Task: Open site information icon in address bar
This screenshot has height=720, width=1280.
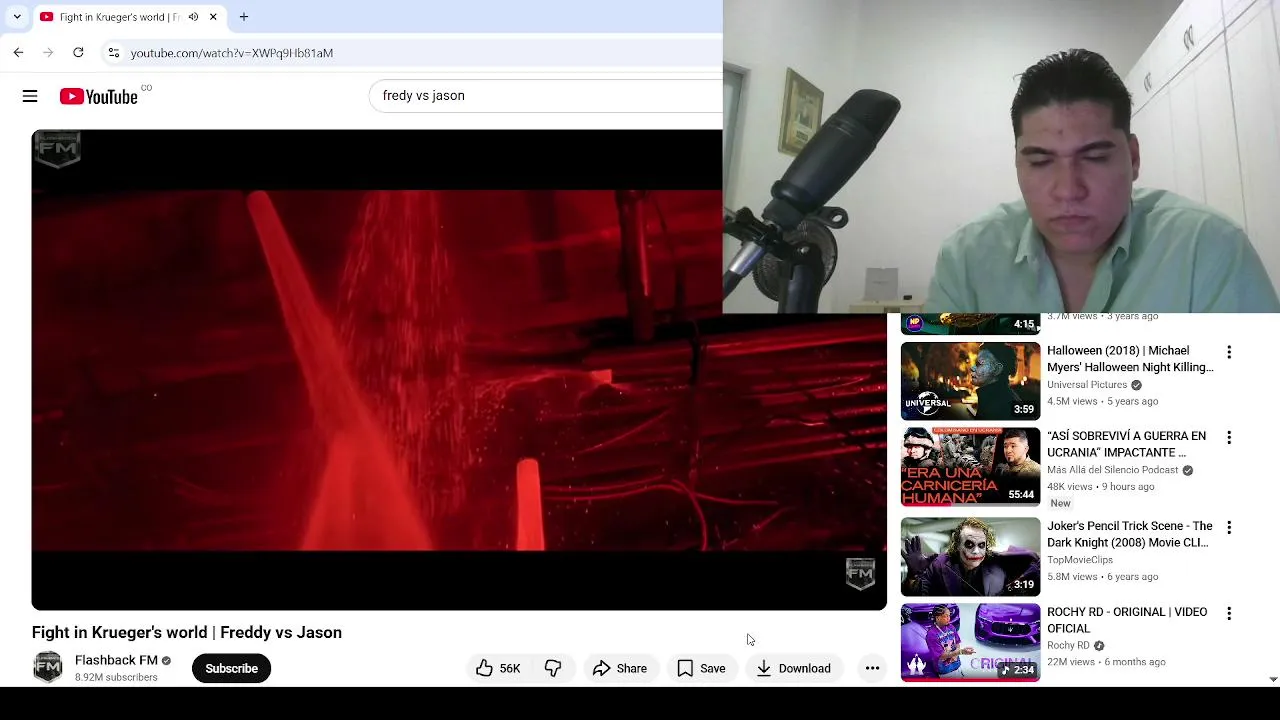Action: click(113, 52)
